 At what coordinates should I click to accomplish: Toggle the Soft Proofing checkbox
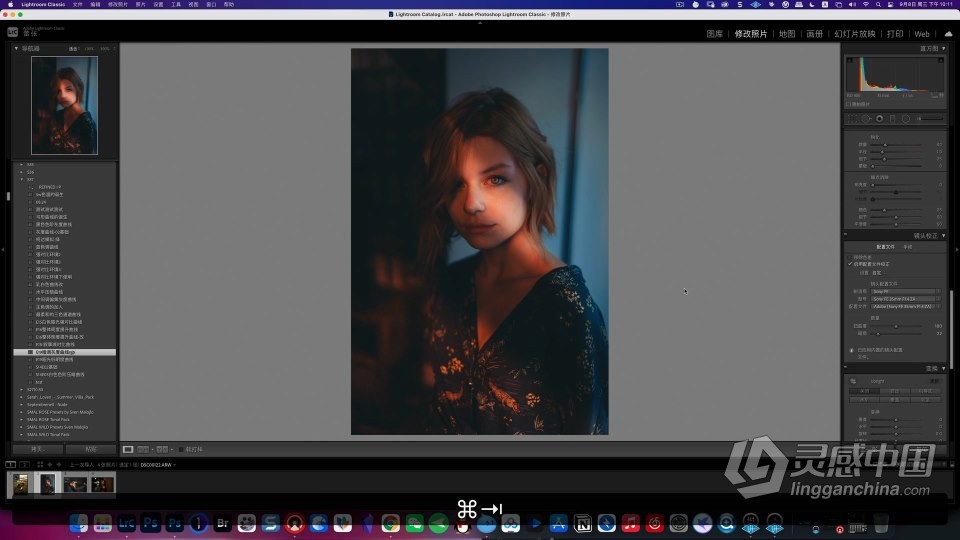tap(181, 449)
